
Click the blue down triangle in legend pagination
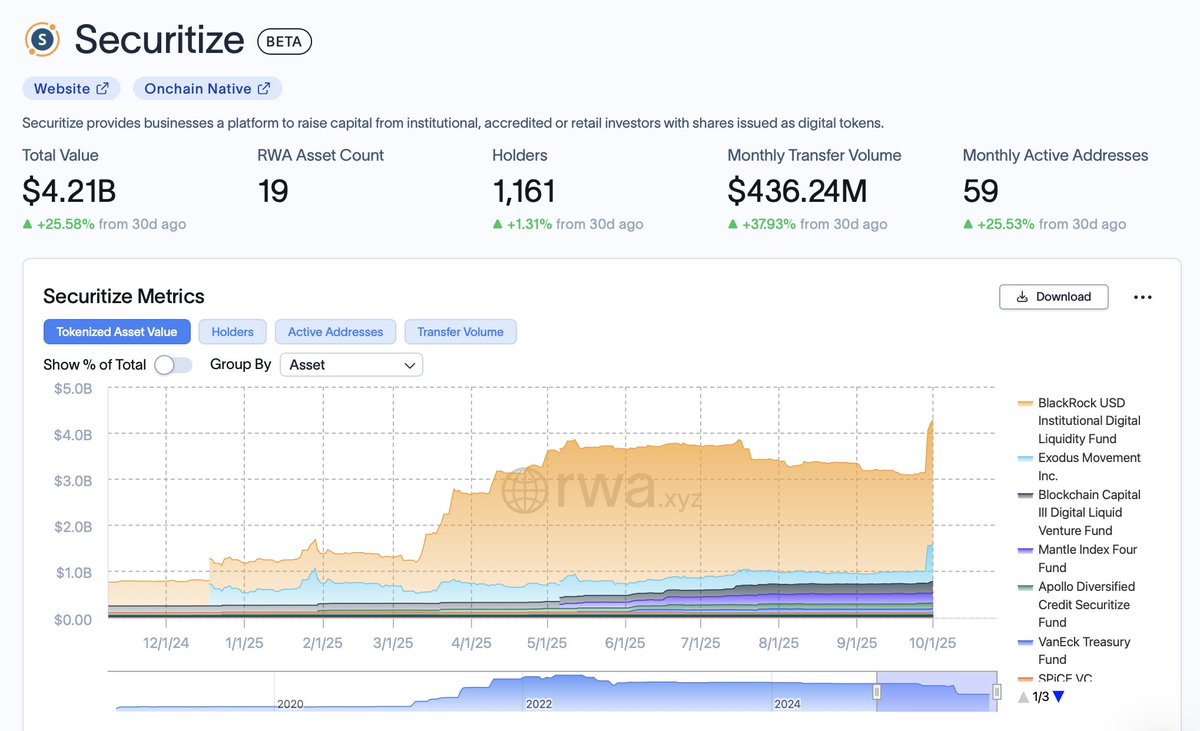point(1060,697)
